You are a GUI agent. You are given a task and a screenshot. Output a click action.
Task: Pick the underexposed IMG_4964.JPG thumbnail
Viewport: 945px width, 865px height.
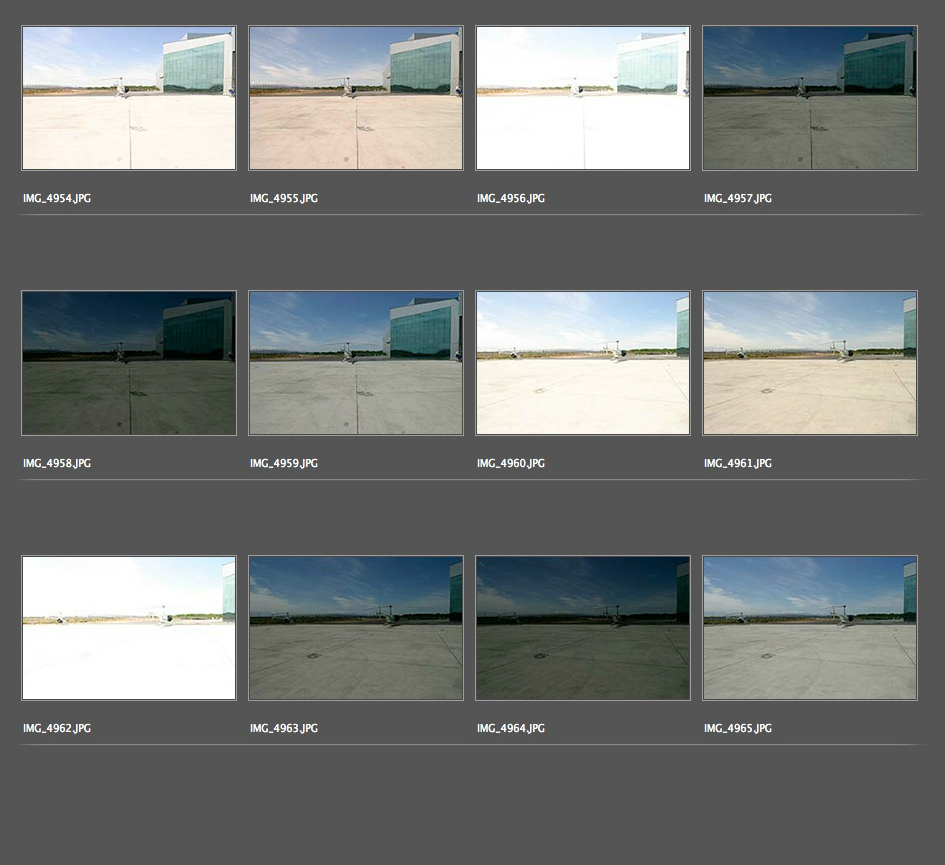(583, 628)
